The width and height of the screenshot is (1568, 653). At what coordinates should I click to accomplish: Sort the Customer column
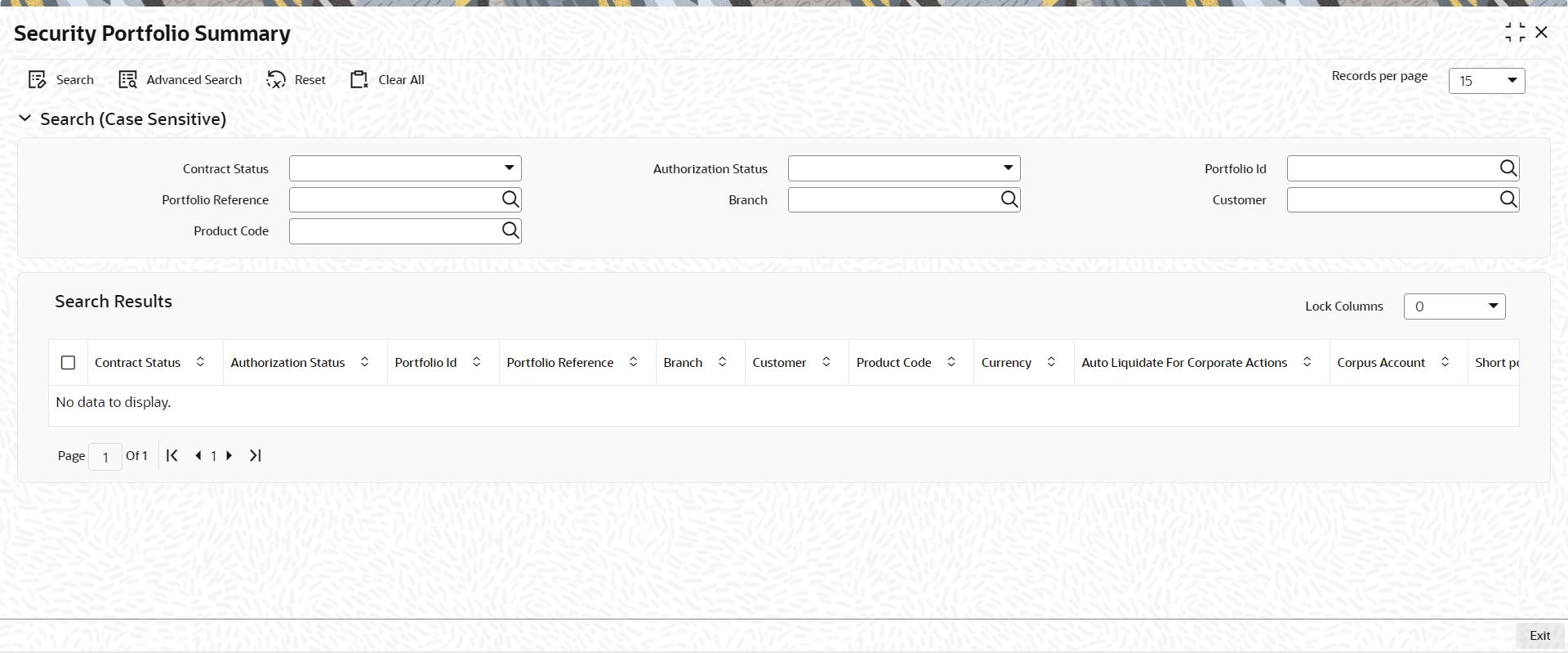[x=826, y=362]
